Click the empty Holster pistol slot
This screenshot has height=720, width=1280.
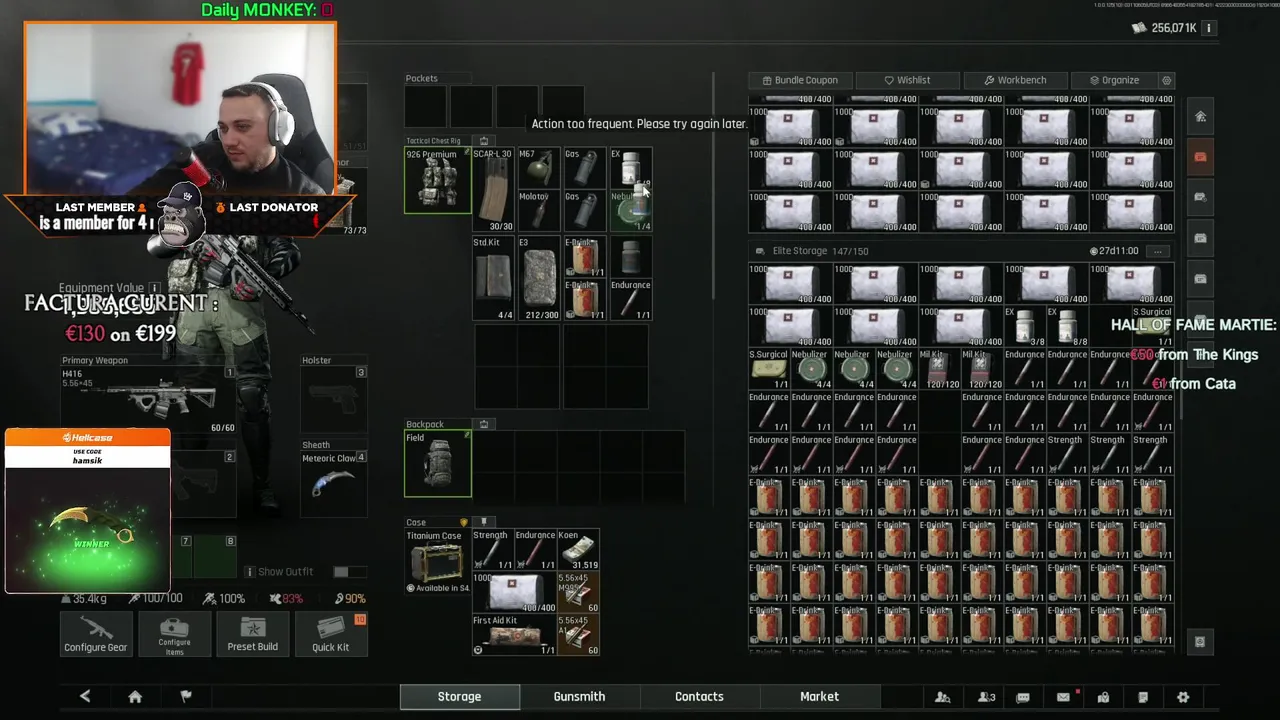pos(334,398)
